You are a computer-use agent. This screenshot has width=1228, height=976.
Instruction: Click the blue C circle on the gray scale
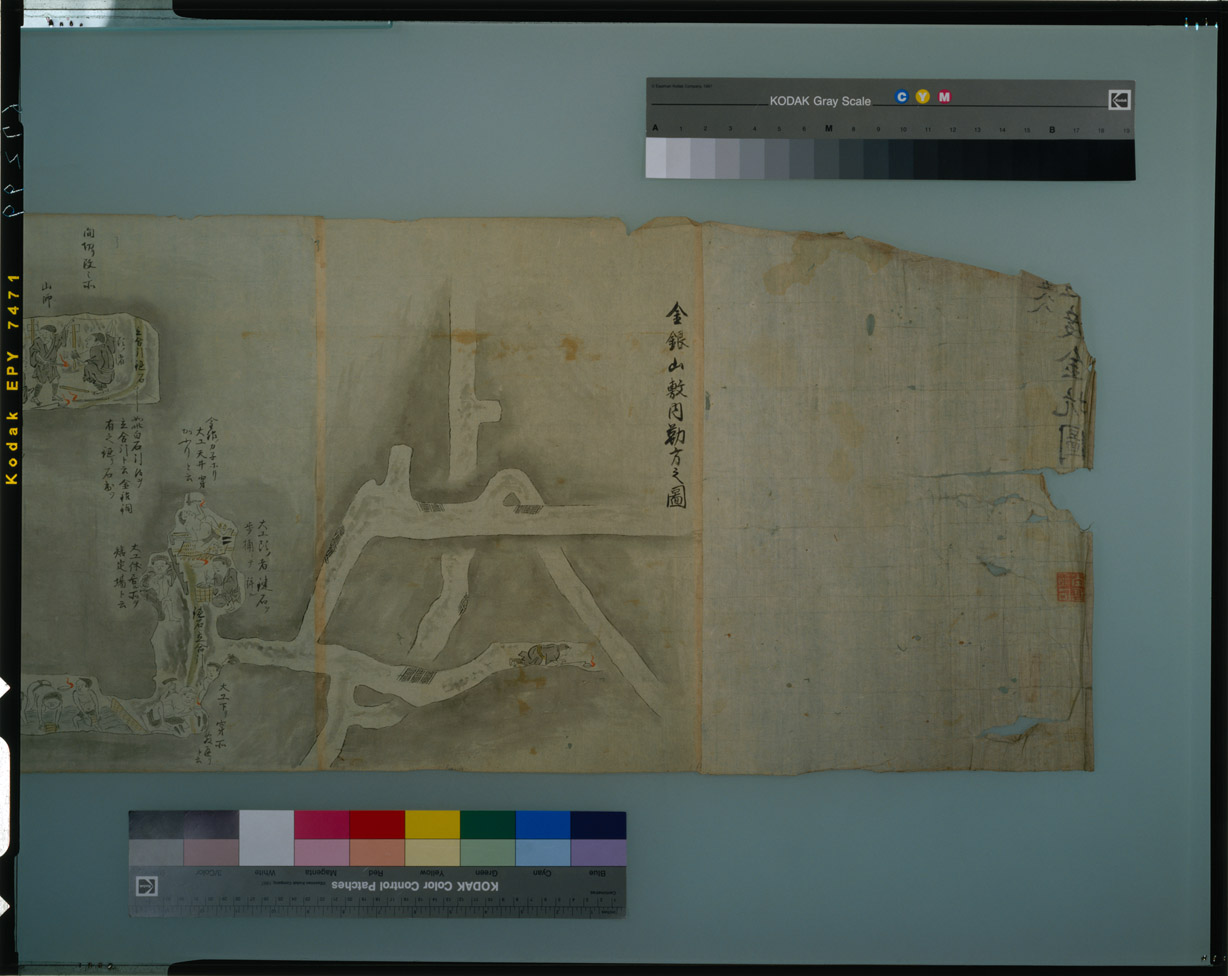tap(901, 97)
